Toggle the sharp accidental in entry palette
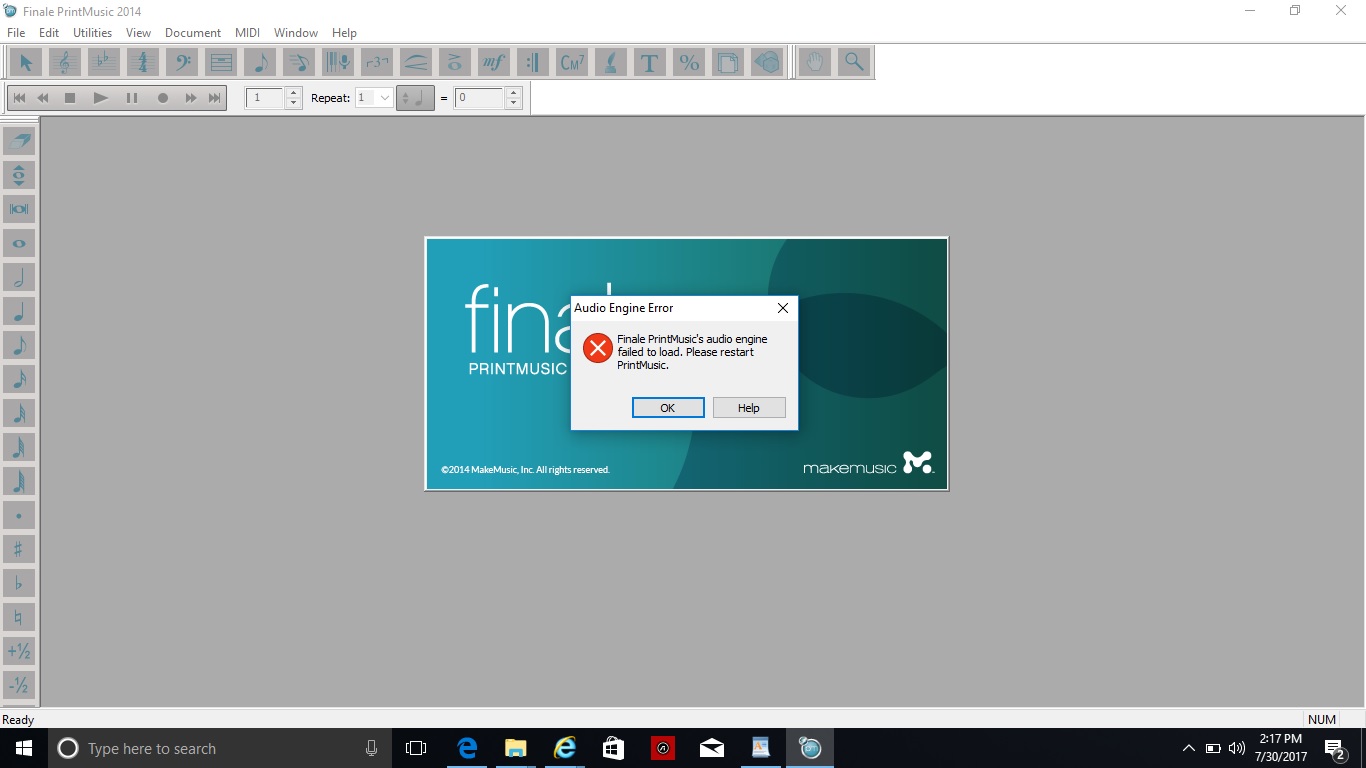Image resolution: width=1366 pixels, height=768 pixels. (19, 549)
